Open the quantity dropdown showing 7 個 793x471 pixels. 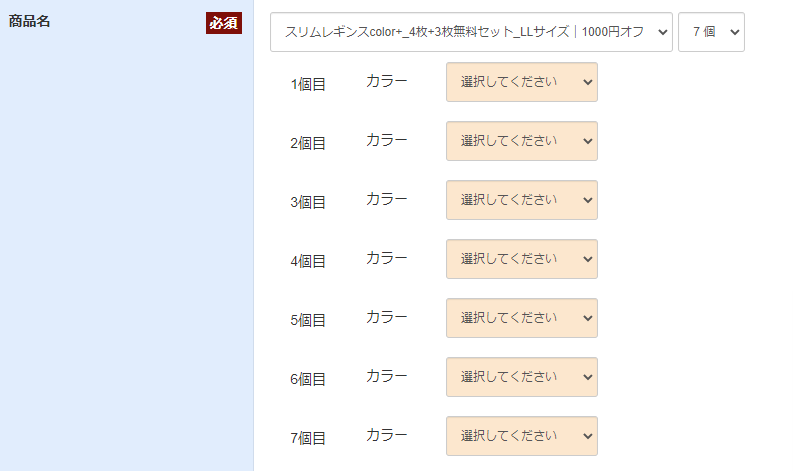click(x=711, y=32)
